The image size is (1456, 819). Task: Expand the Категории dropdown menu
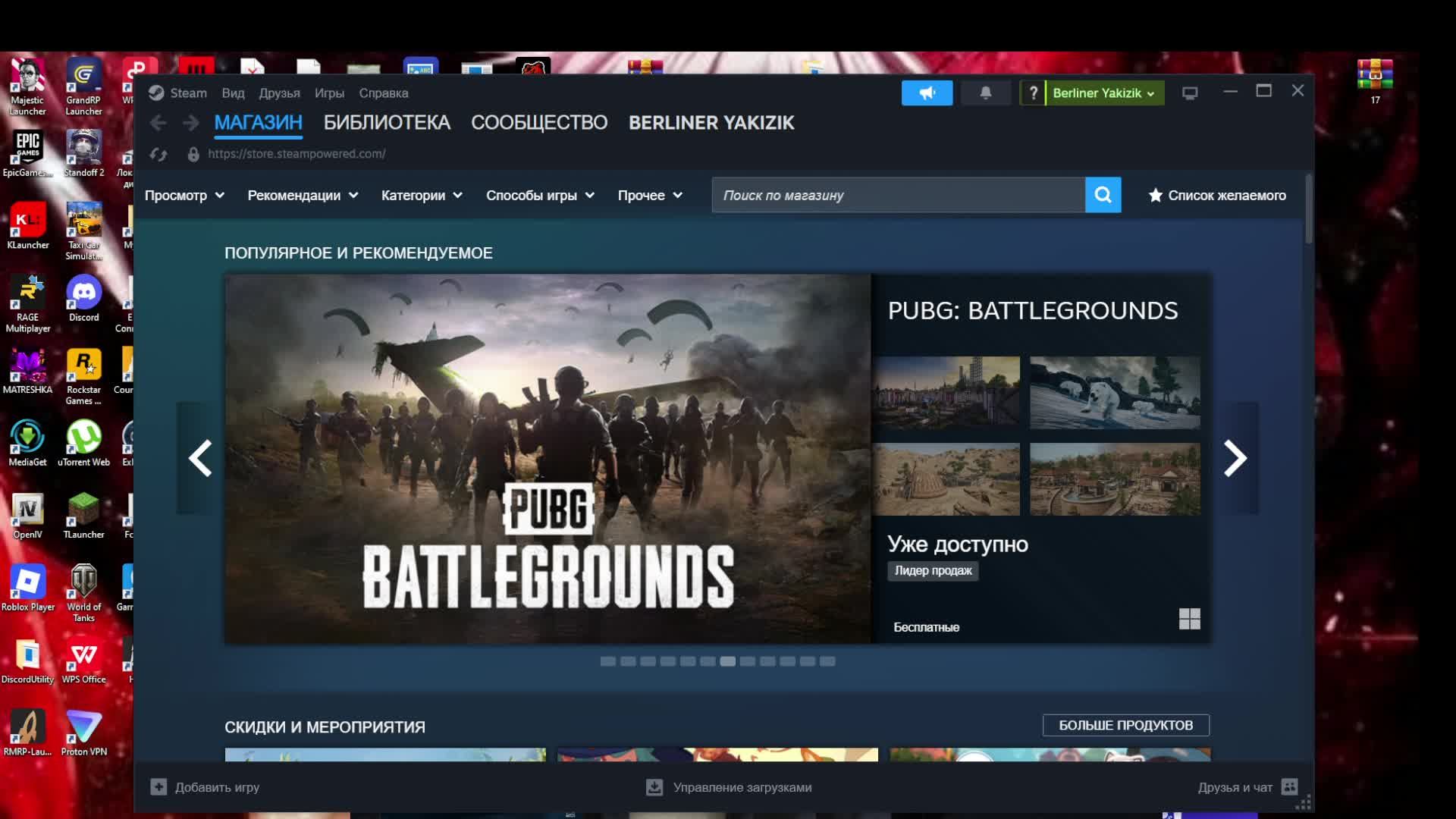coord(422,195)
